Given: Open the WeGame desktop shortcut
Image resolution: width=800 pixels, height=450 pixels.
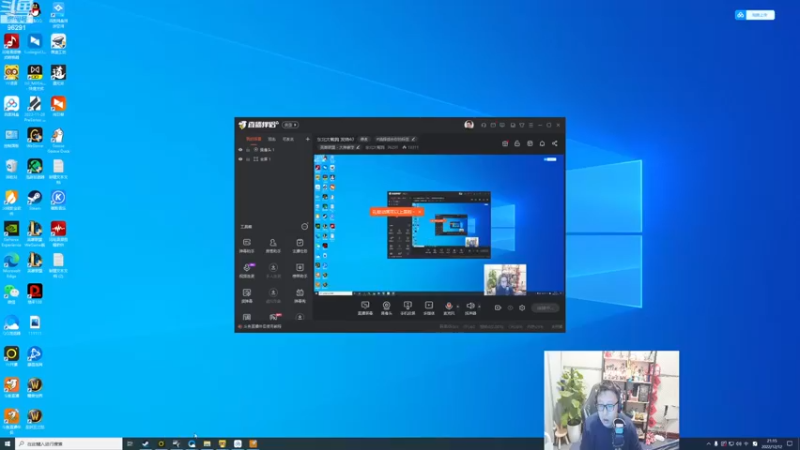Looking at the screenshot, I should (x=35, y=138).
